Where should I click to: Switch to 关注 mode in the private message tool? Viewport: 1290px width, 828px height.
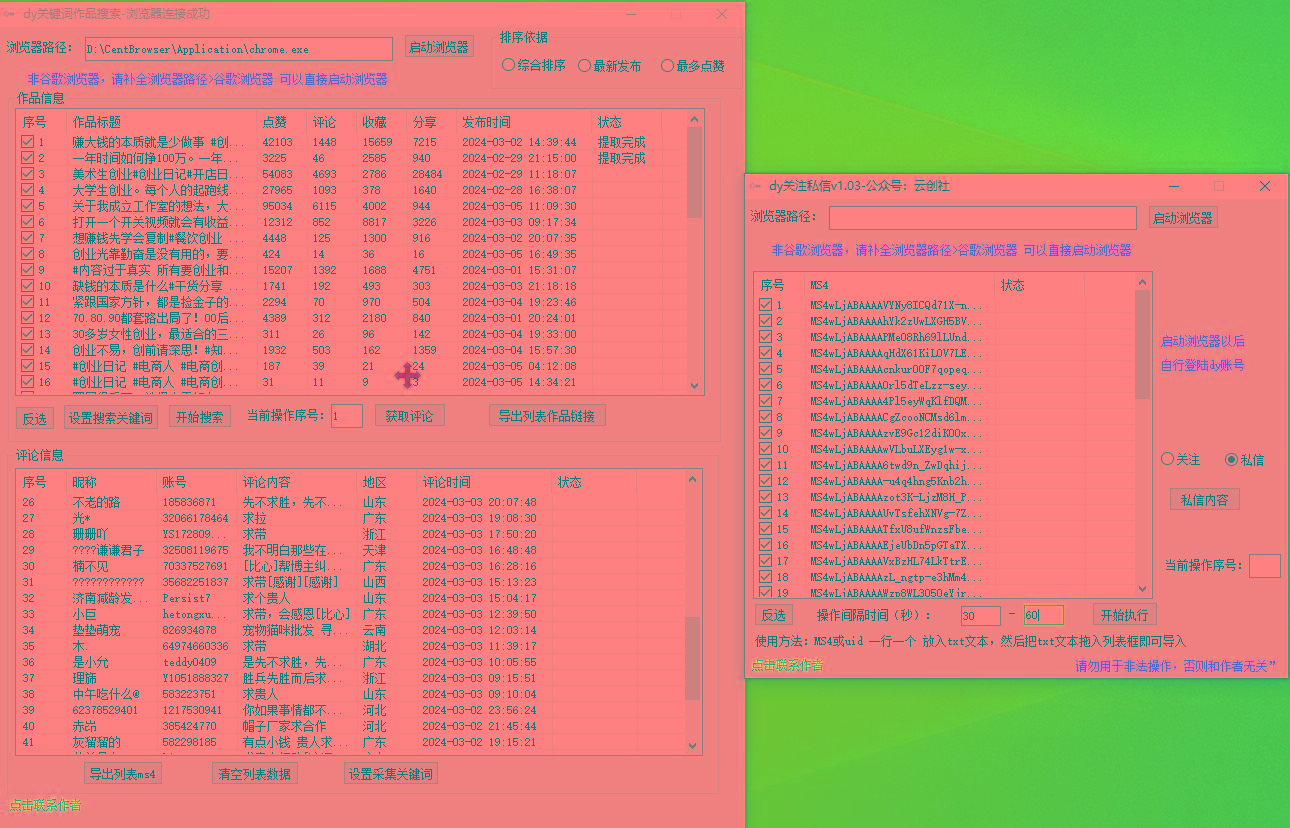pyautogui.click(x=1167, y=458)
